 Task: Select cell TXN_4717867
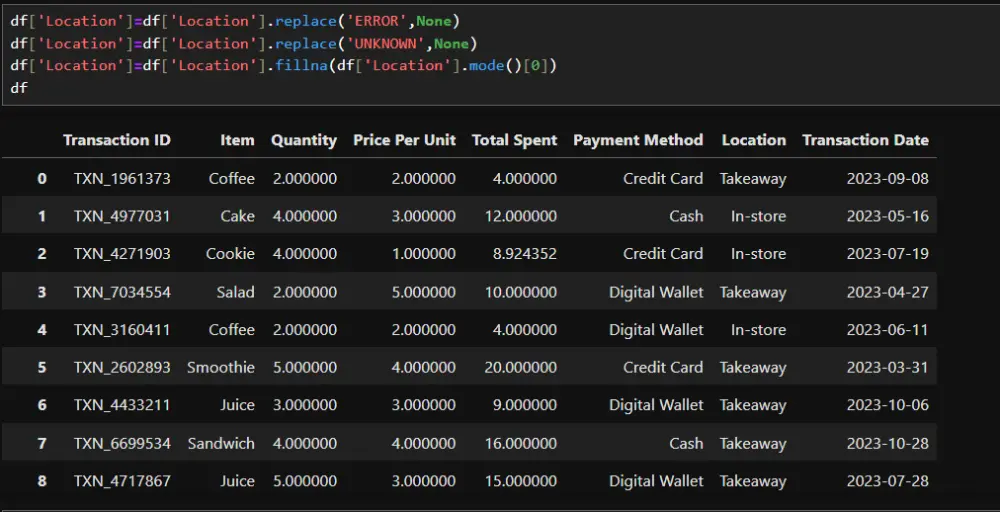click(122, 481)
